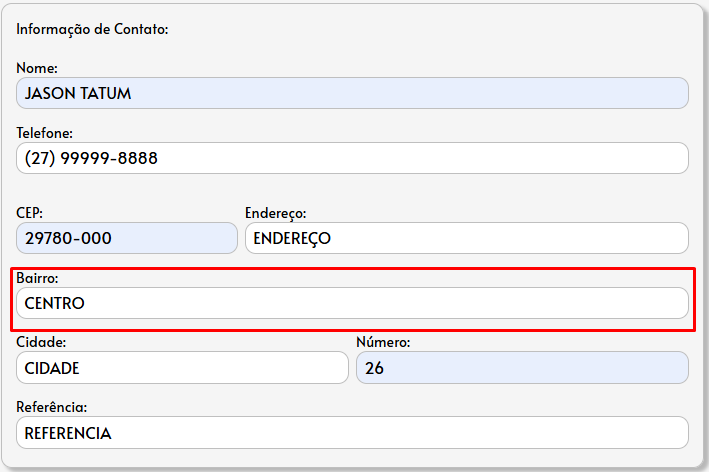Focus the Bairro field with CENTRO
Image resolution: width=709 pixels, height=472 pixels.
352,303
